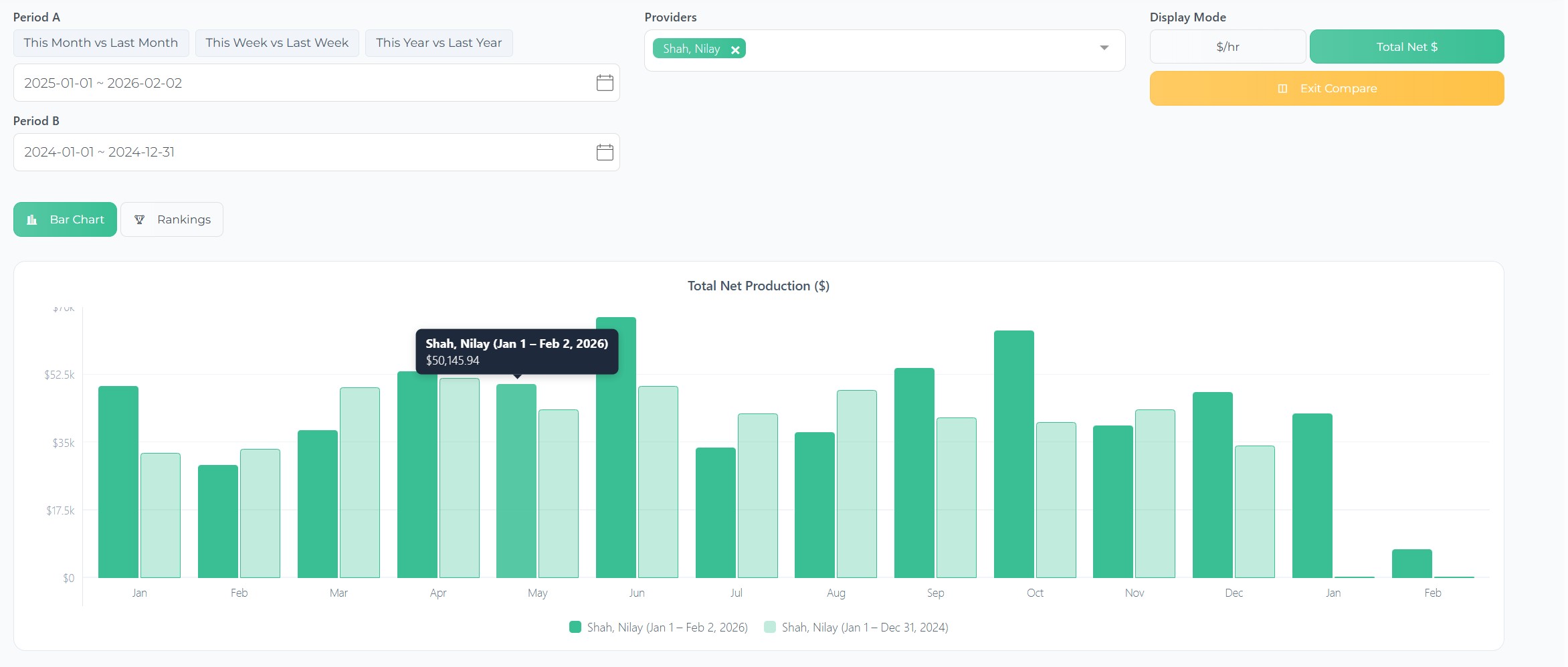Click the compare icon in Exit Compare button
Viewport: 1568px width, 667px height.
pos(1282,89)
